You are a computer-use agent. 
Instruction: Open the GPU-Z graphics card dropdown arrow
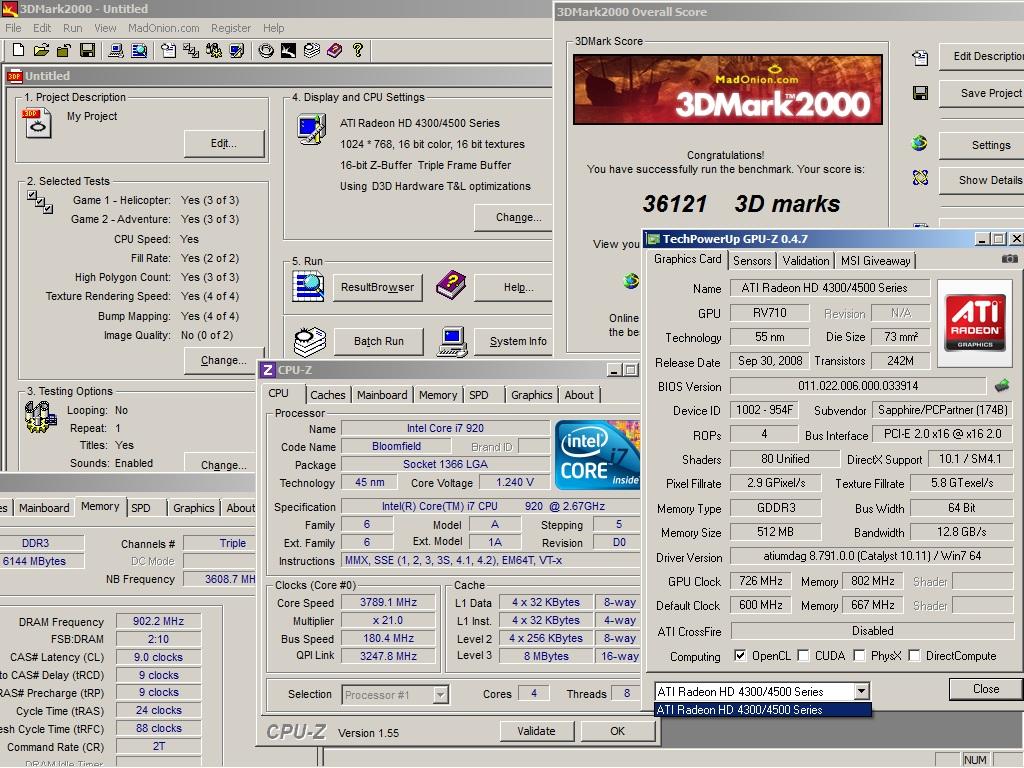click(x=861, y=691)
